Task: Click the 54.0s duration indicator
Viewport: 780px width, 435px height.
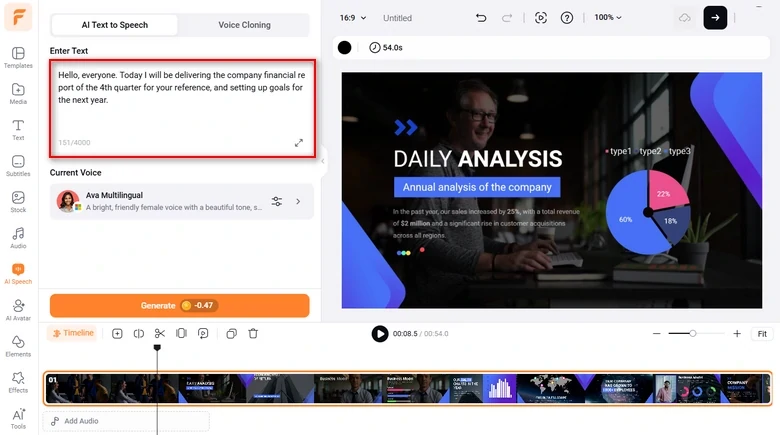Action: [x=386, y=48]
